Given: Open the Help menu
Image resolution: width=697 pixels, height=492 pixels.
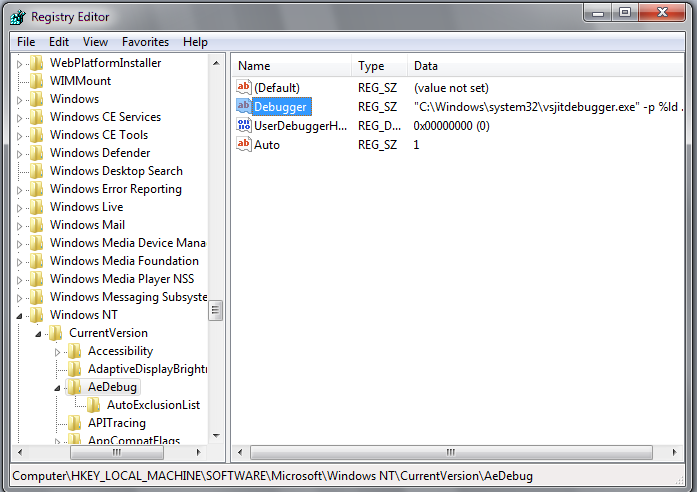Looking at the screenshot, I should 195,42.
